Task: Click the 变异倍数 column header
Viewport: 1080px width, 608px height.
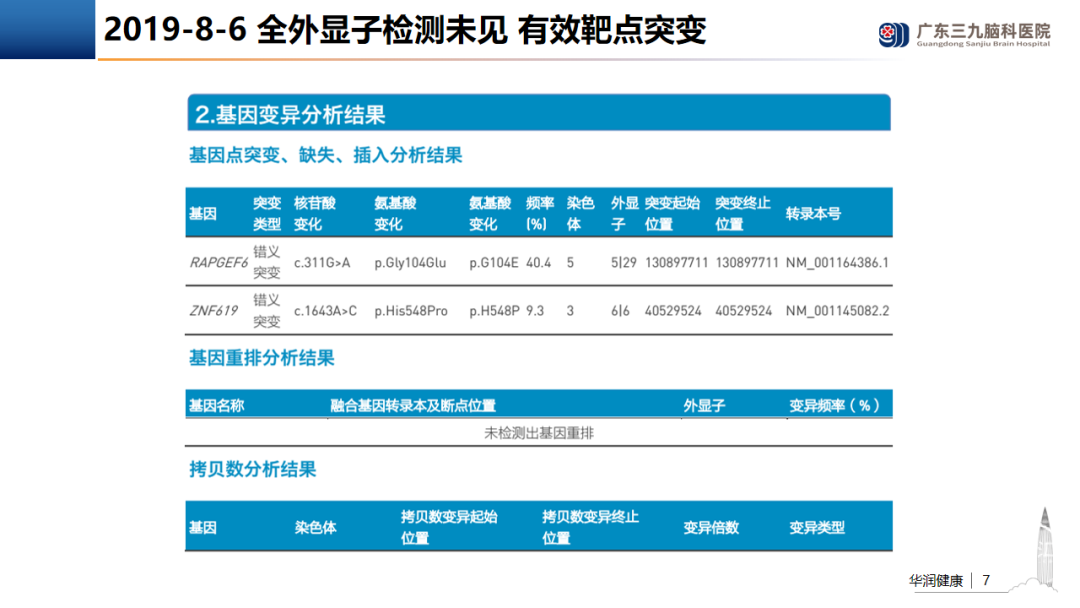Action: click(711, 527)
